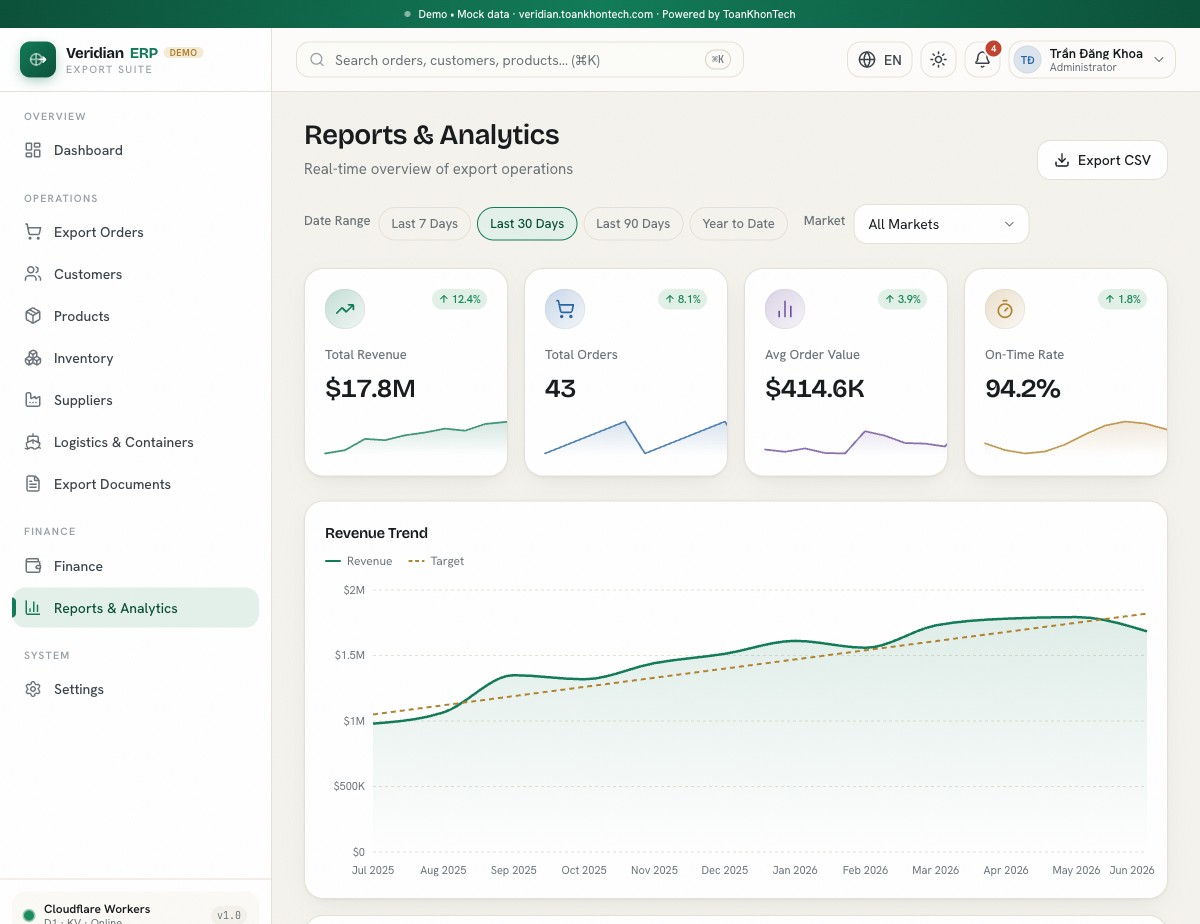Click the Export Orders cart icon
1200x924 pixels.
33,232
